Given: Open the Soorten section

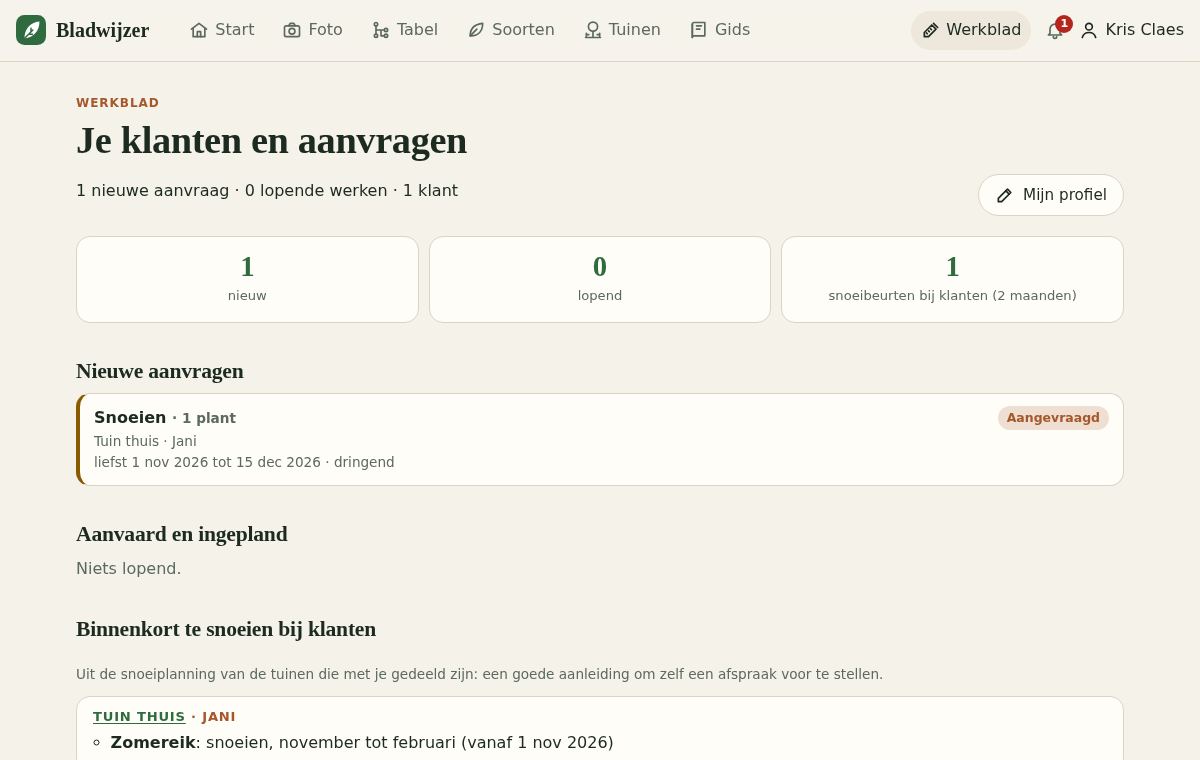Looking at the screenshot, I should click(511, 30).
